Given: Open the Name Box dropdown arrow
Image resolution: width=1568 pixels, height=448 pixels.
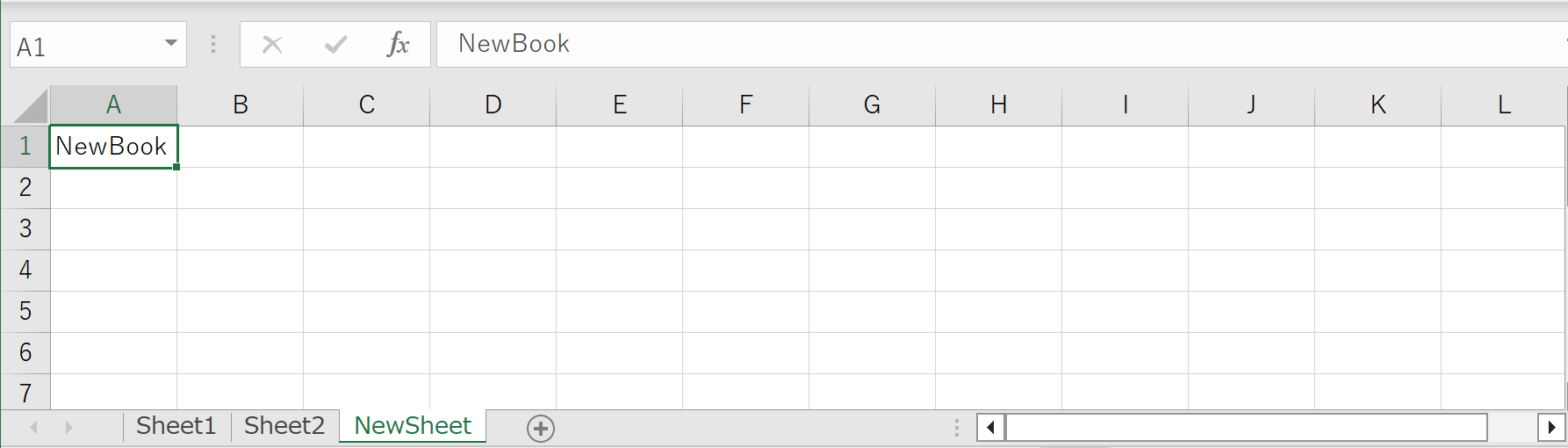Looking at the screenshot, I should (171, 44).
